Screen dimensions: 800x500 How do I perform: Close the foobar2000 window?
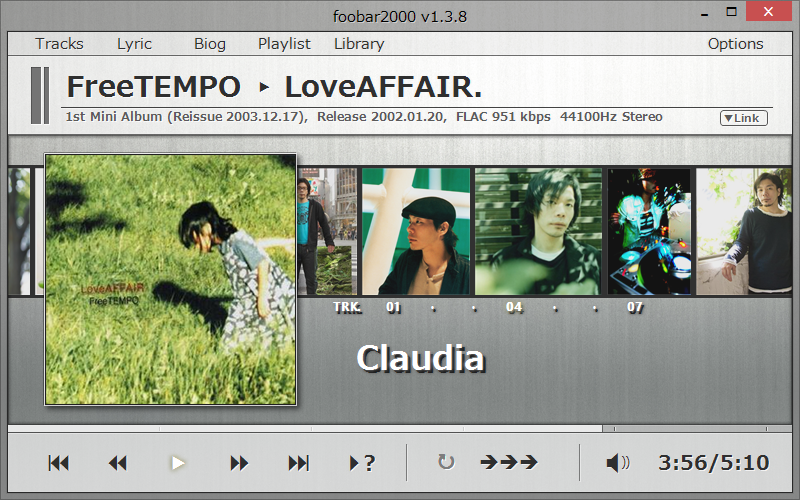769,12
